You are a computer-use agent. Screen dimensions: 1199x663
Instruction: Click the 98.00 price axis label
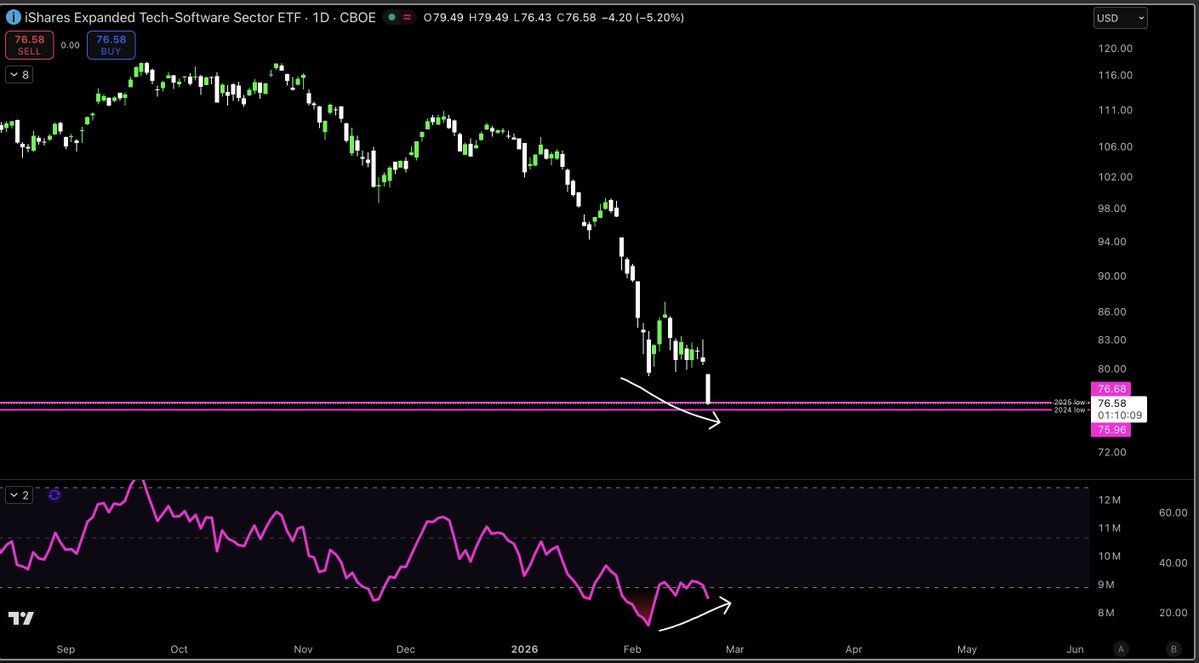tap(1114, 209)
